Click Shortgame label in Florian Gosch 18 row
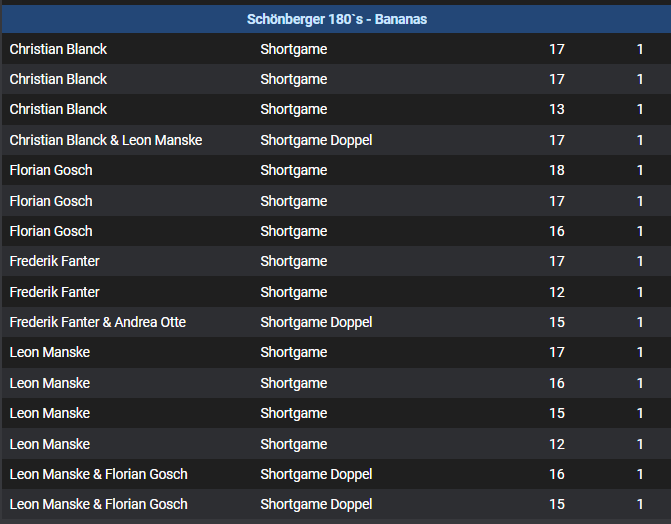 coord(294,170)
